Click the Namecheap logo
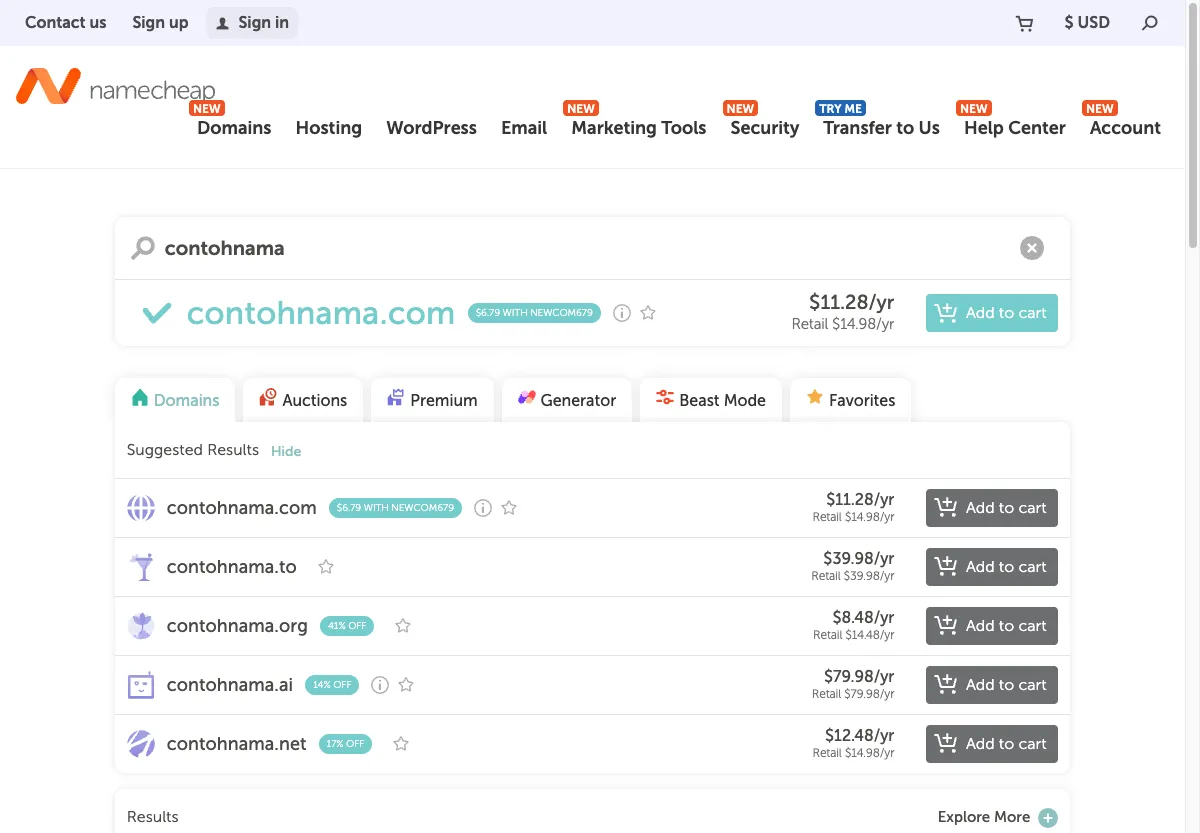 pyautogui.click(x=115, y=88)
